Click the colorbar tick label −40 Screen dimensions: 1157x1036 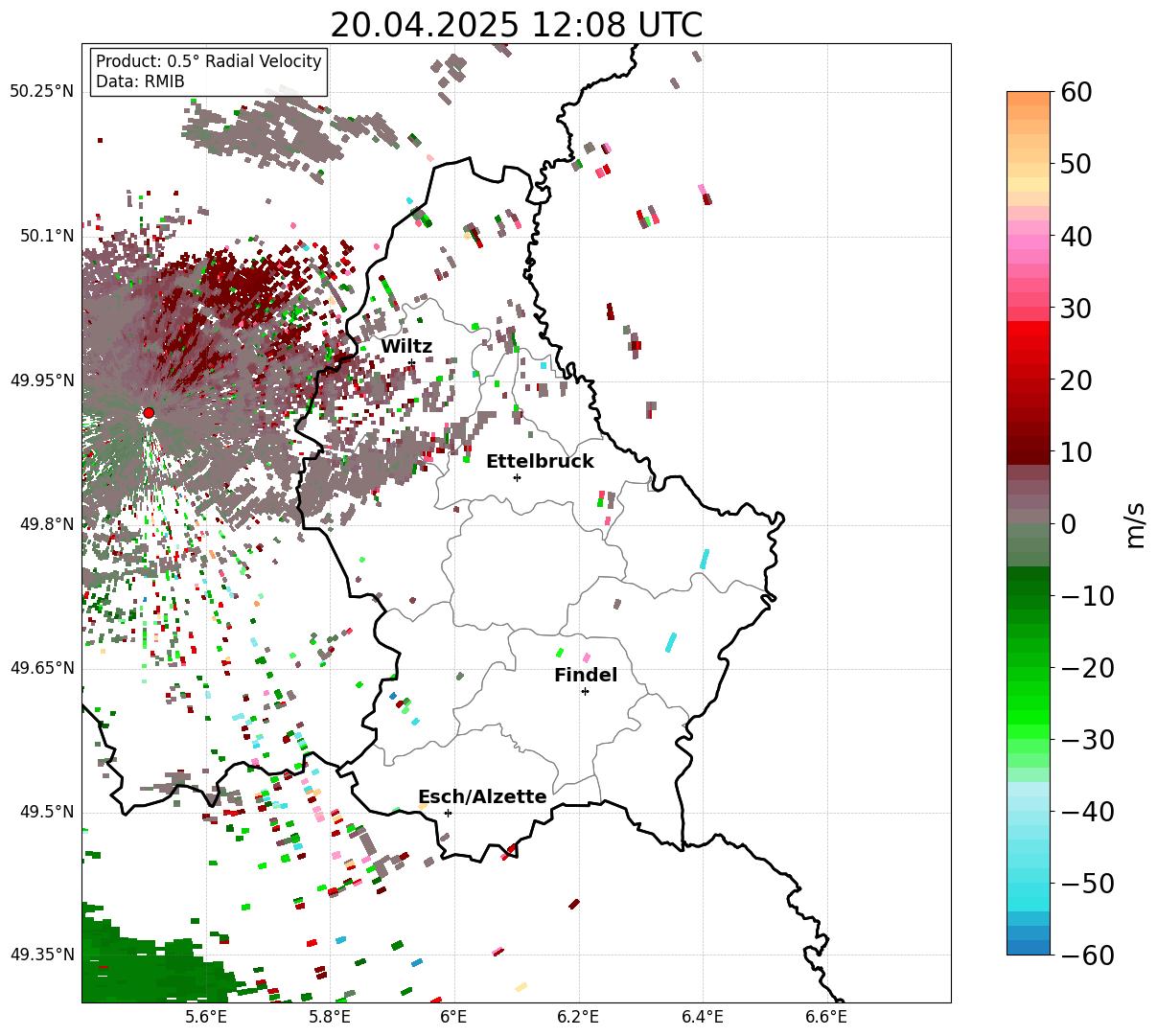[x=1087, y=812]
